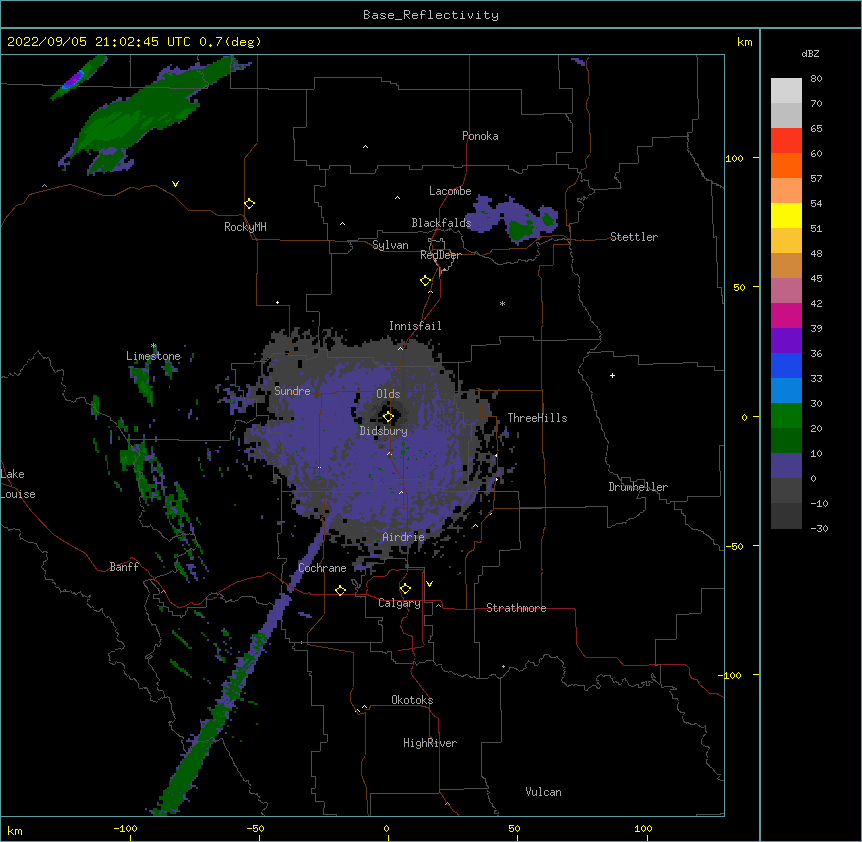Select the Okotoks city label
Image resolution: width=862 pixels, height=842 pixels.
tap(412, 700)
